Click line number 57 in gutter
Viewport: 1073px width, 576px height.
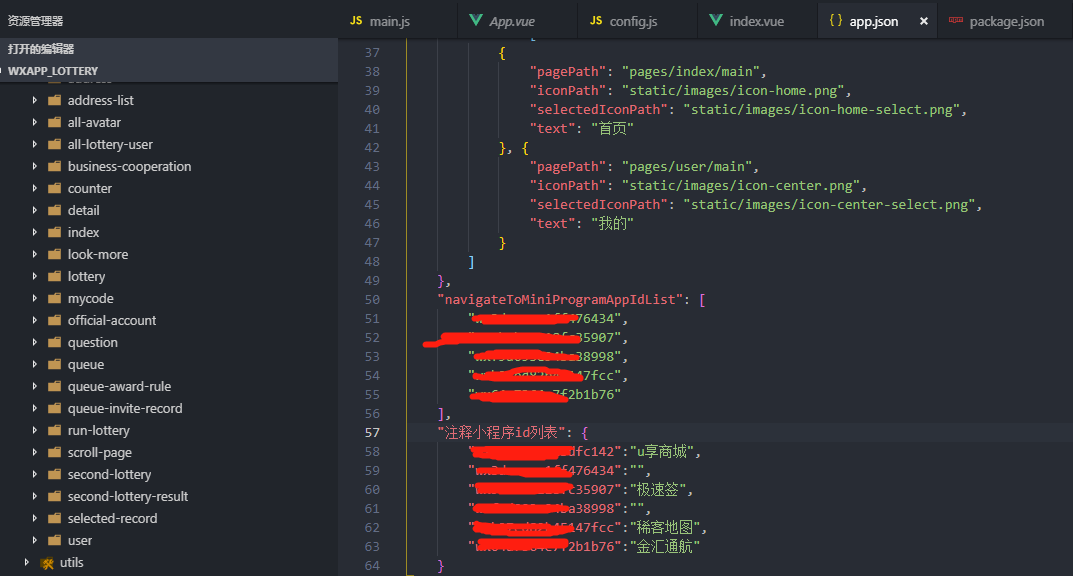(x=372, y=432)
